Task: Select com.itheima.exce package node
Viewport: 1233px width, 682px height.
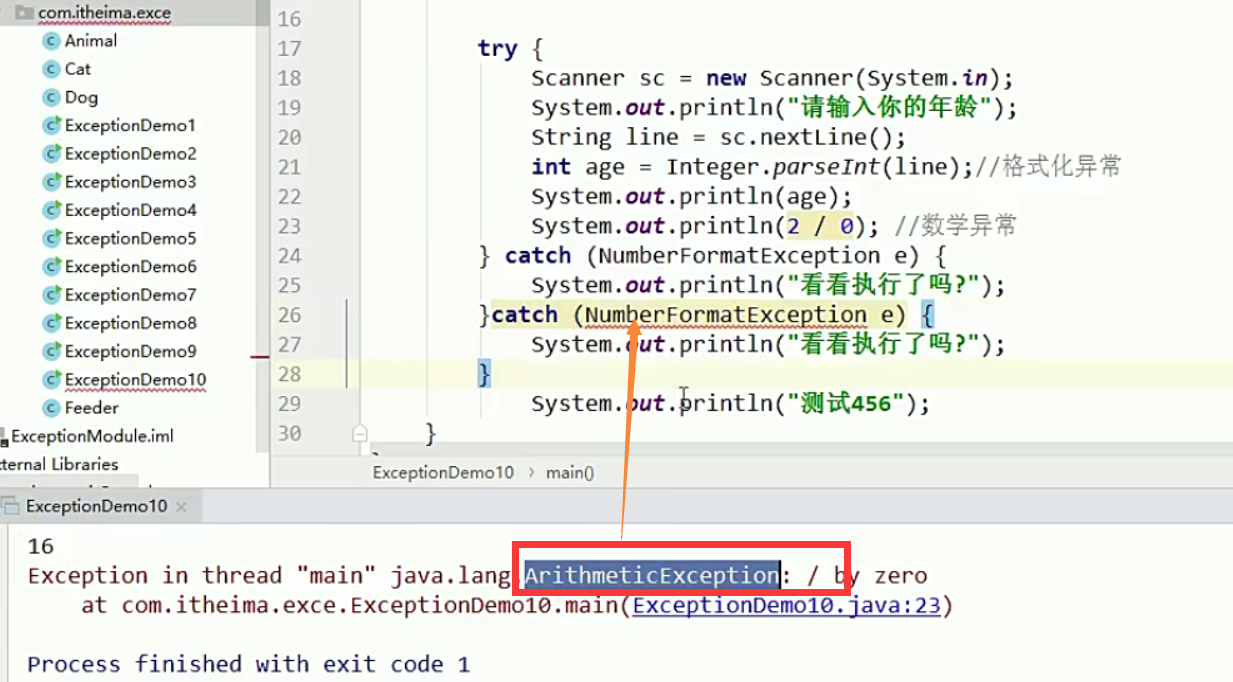Action: (104, 13)
